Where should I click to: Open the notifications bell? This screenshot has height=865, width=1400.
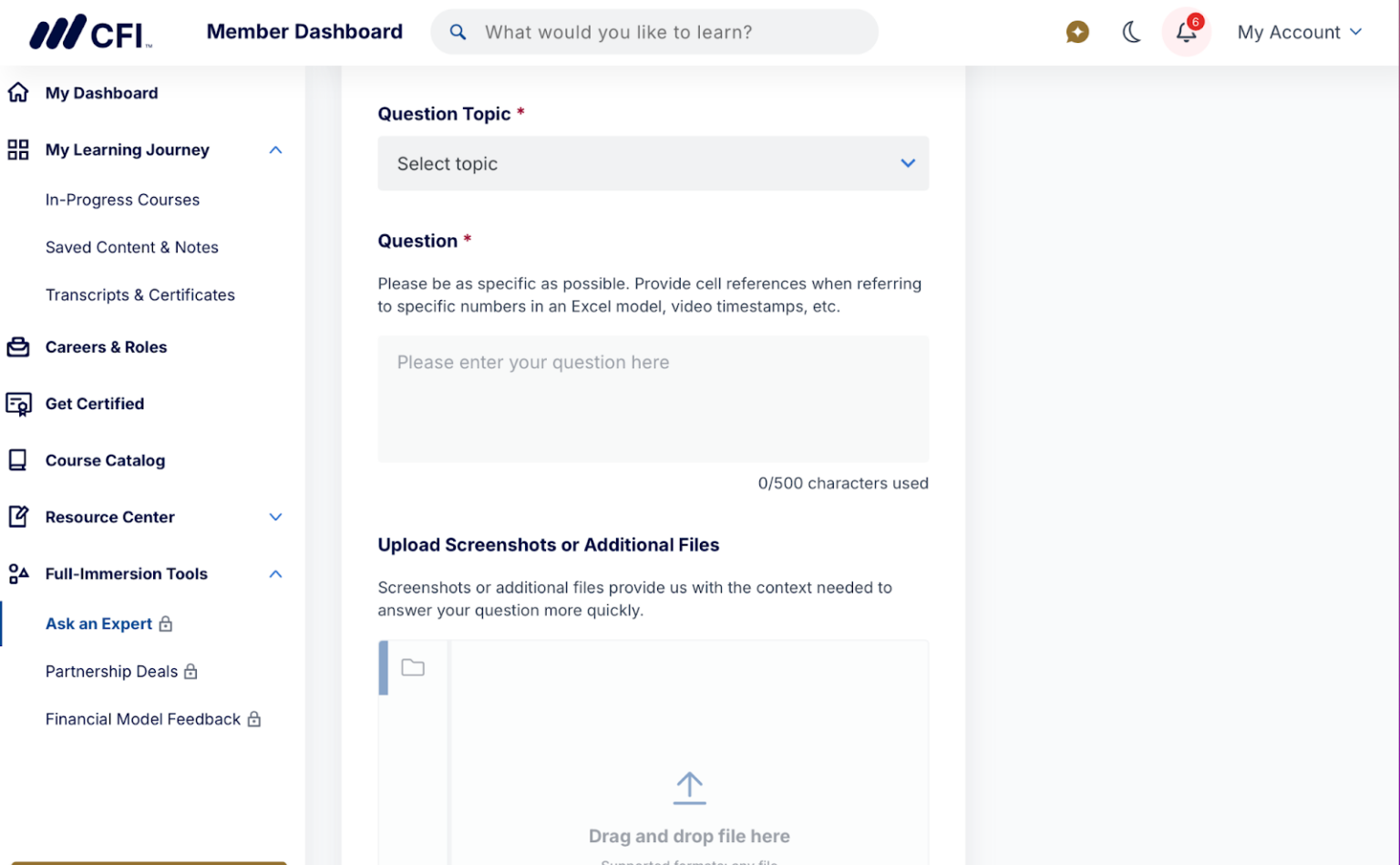click(x=1186, y=32)
